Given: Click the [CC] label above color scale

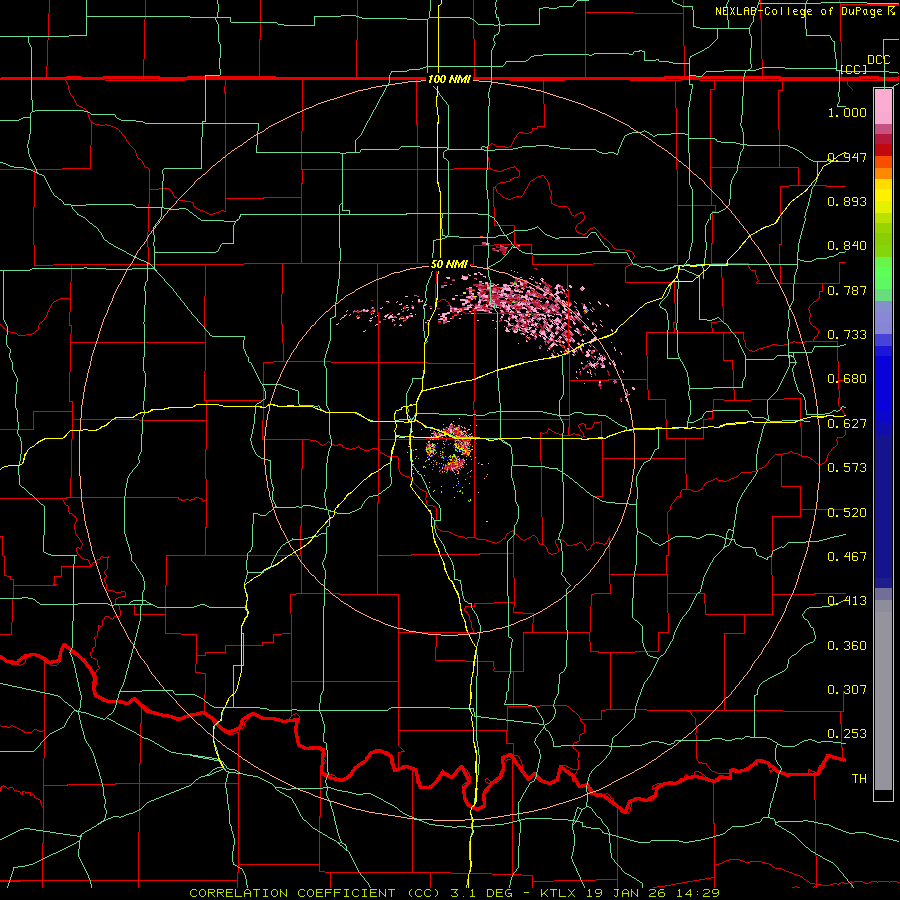Looking at the screenshot, I should pos(854,69).
